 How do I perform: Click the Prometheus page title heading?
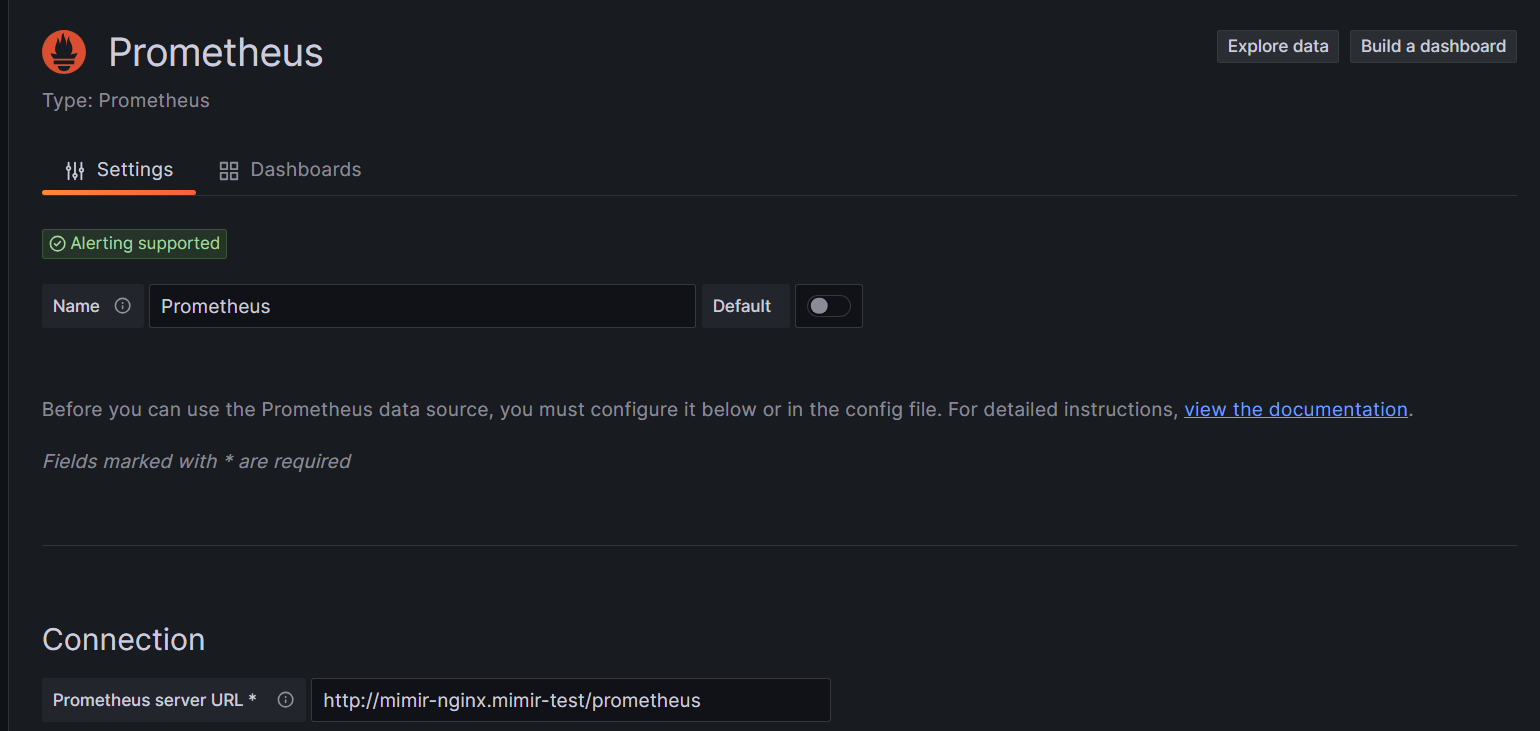click(x=216, y=52)
